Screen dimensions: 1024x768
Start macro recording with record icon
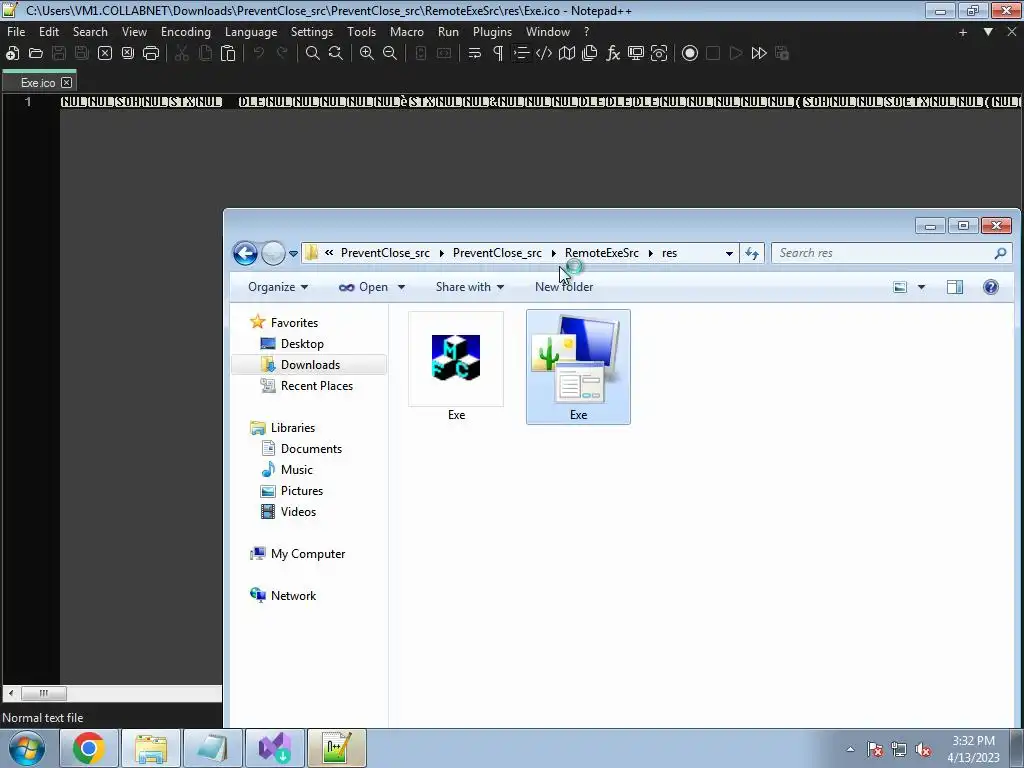click(690, 54)
